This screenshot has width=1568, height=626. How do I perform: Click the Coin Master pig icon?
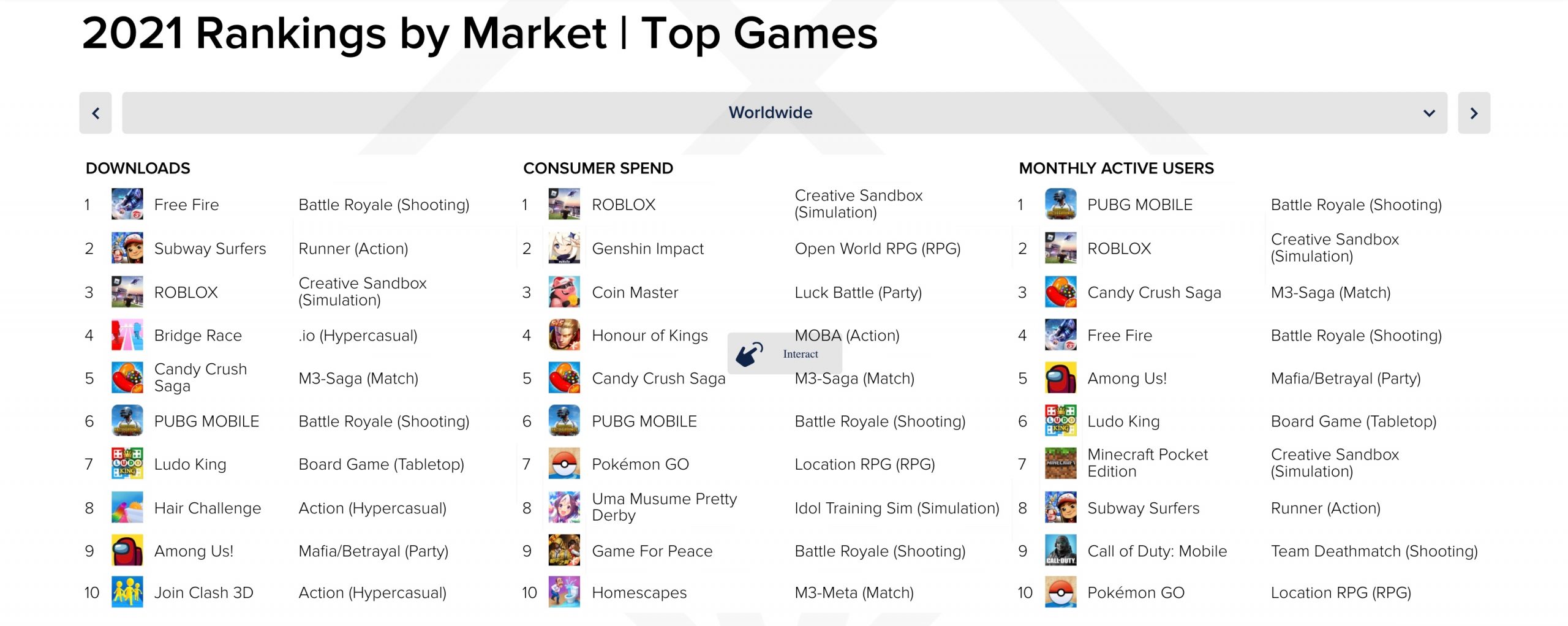(564, 292)
